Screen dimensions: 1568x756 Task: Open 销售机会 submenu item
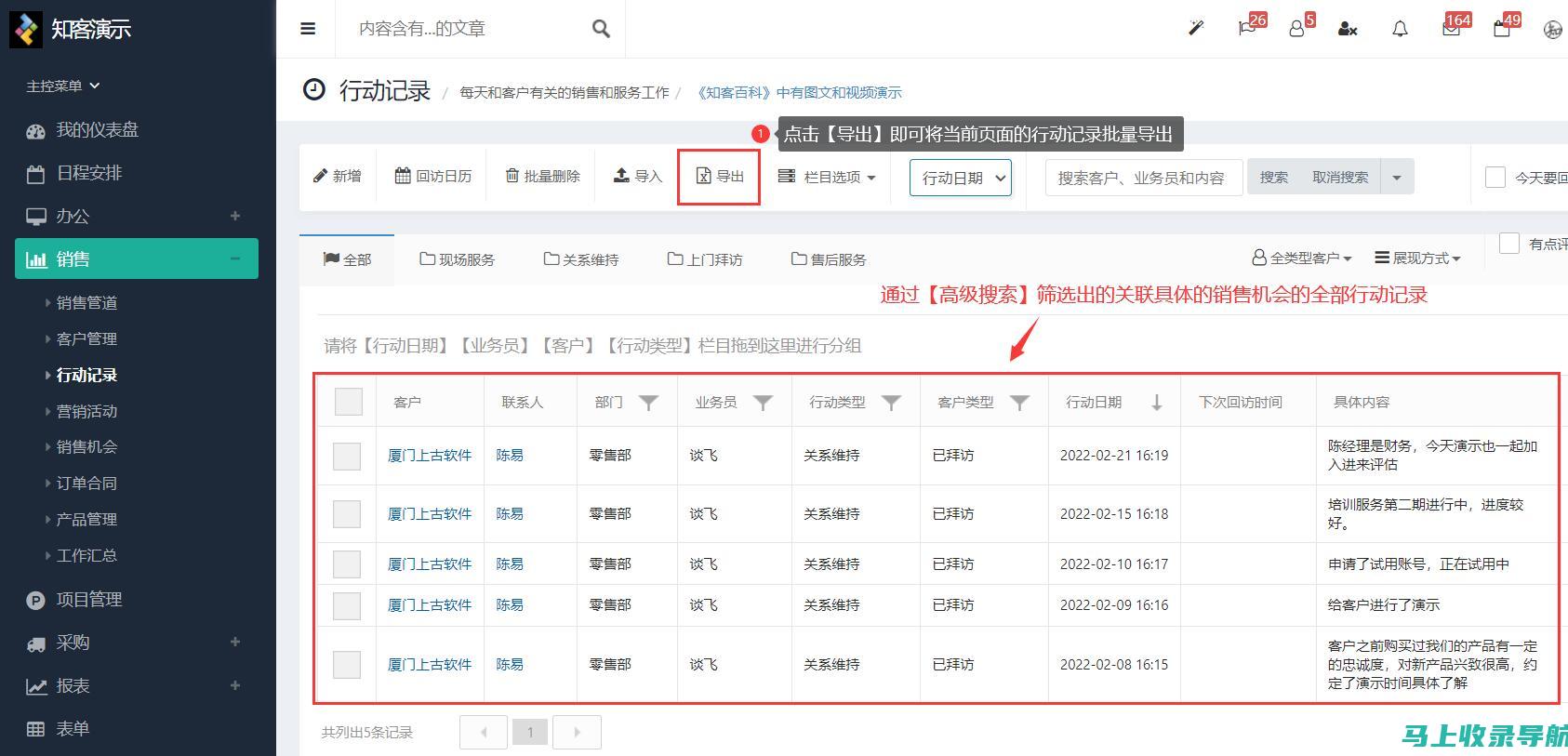(86, 446)
